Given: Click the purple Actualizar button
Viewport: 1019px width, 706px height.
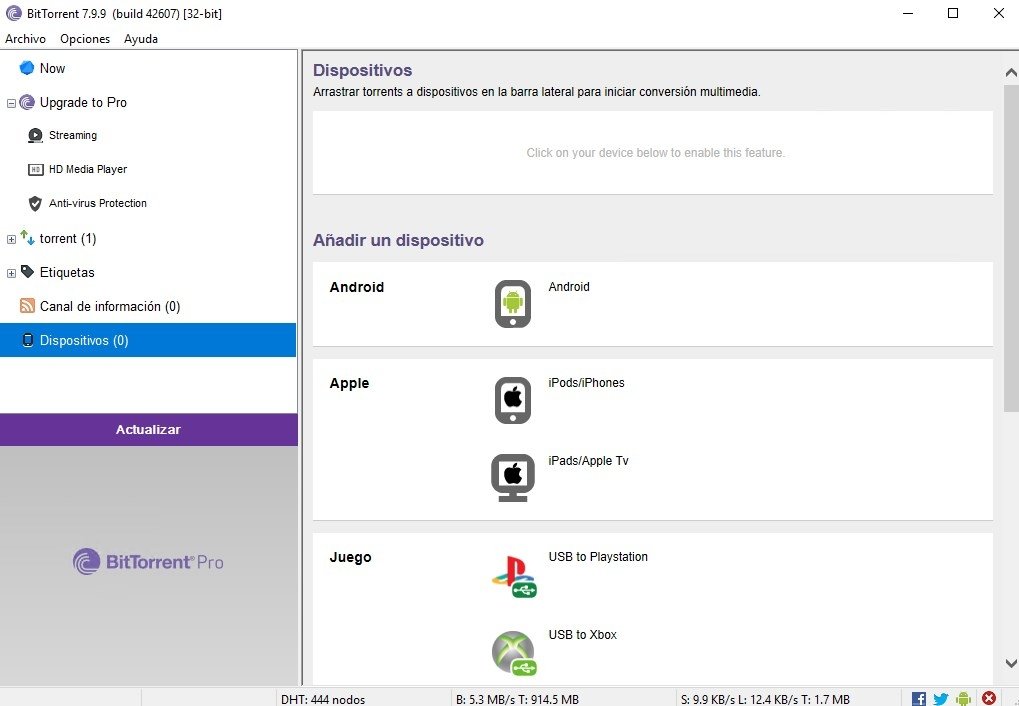Looking at the screenshot, I should [x=148, y=430].
